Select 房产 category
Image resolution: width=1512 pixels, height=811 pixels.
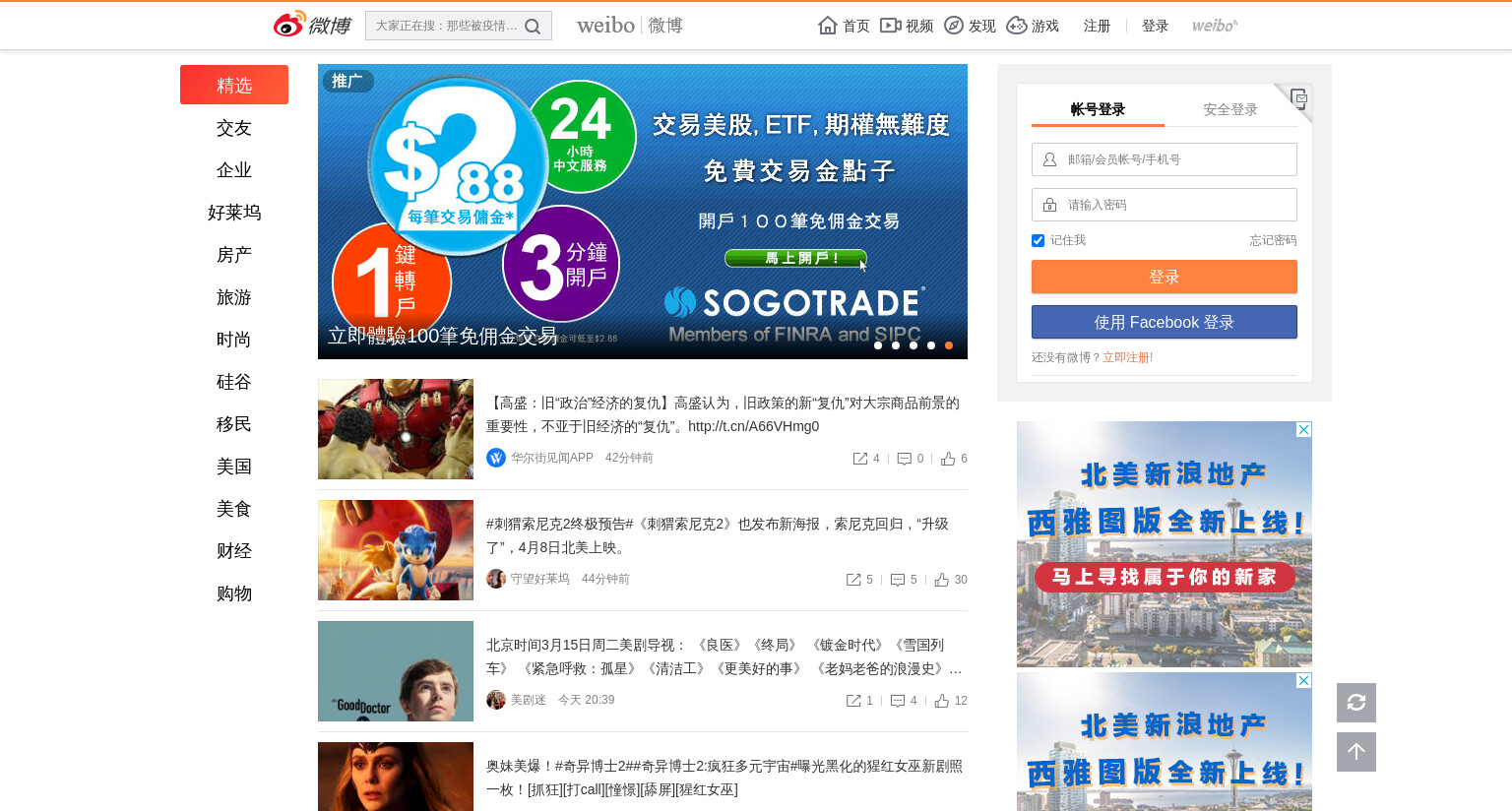[234, 255]
